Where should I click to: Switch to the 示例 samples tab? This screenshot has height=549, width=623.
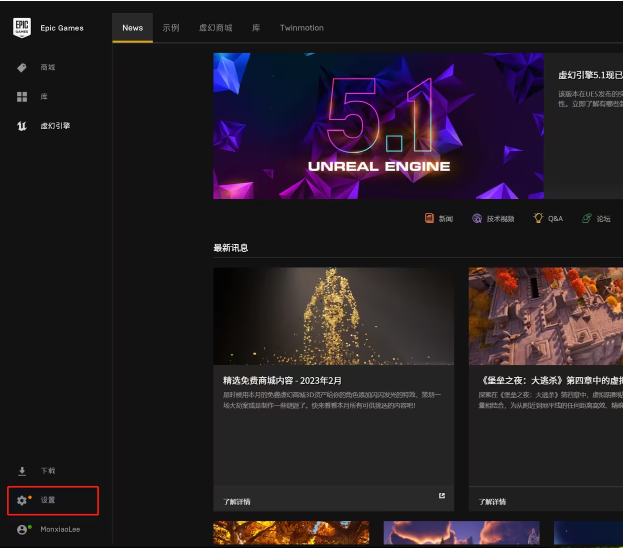click(171, 28)
